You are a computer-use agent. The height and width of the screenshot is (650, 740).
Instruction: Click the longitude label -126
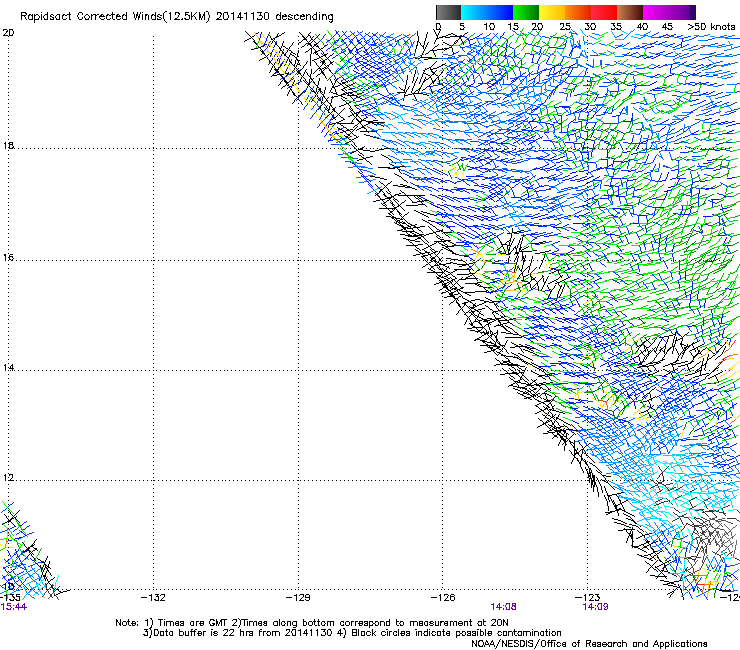coord(443,598)
